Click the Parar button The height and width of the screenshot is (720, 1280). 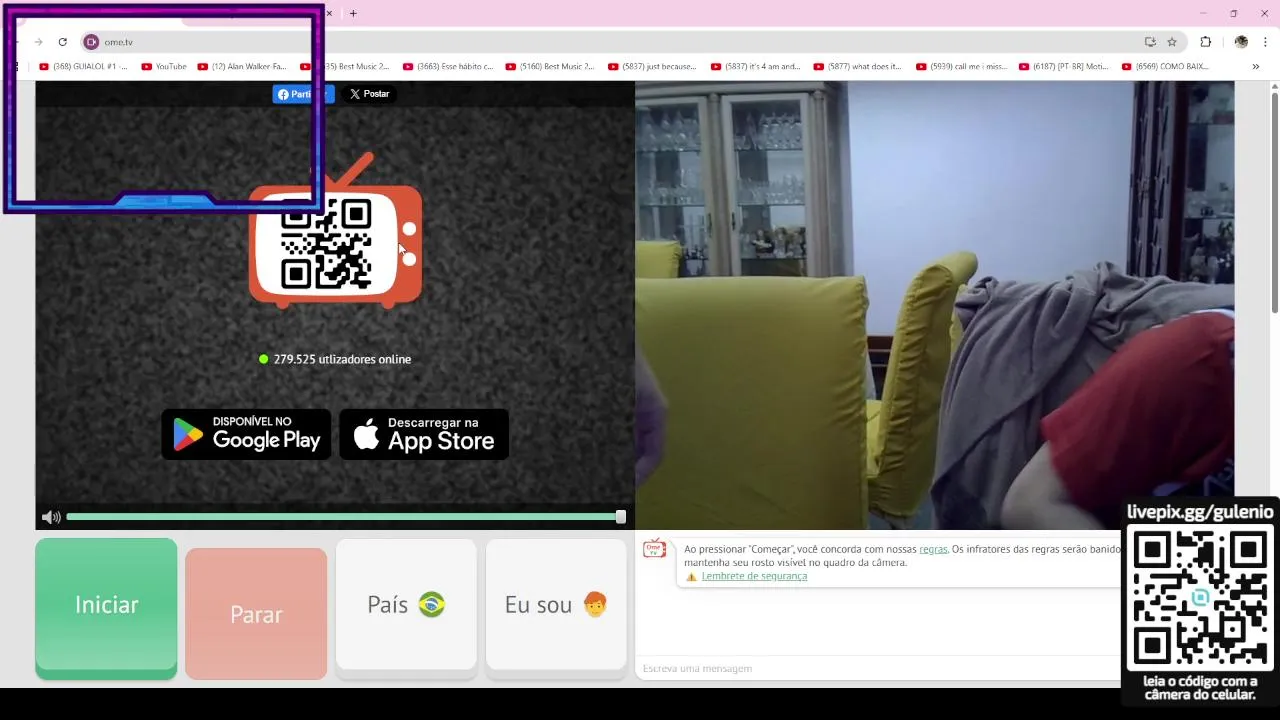point(256,613)
